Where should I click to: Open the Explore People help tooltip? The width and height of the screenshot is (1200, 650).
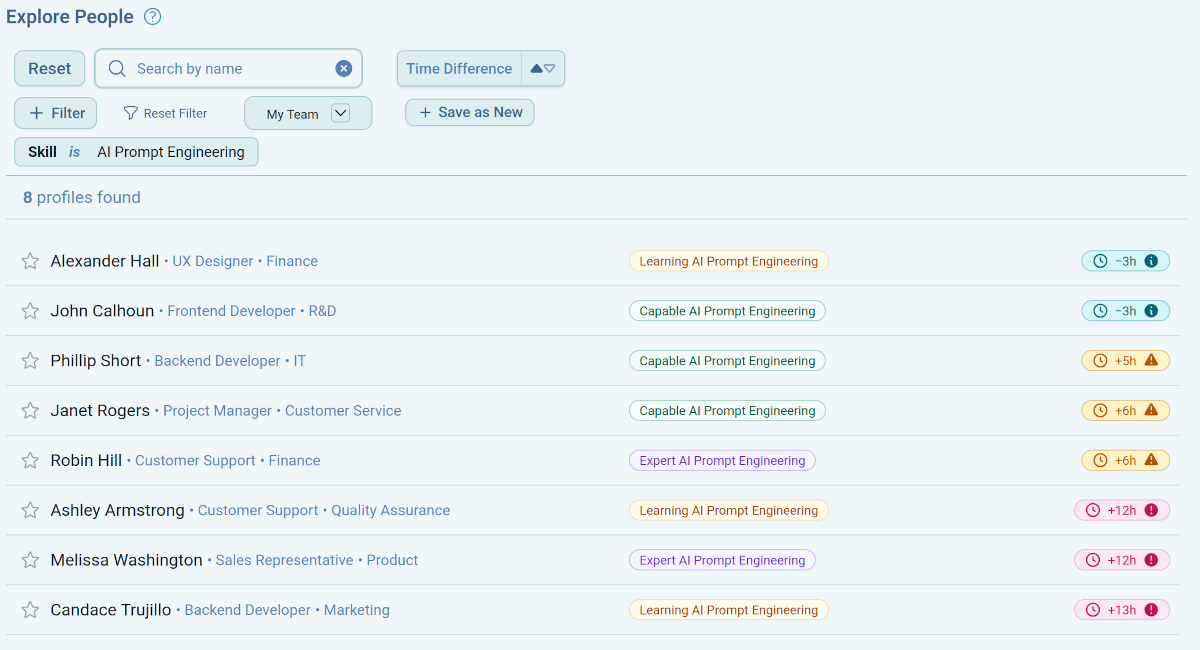click(152, 17)
